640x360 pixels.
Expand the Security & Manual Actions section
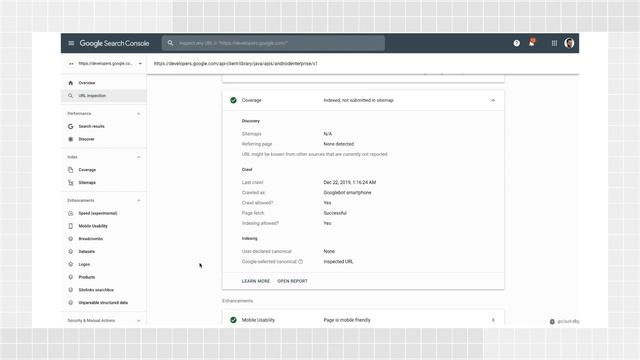pos(139,321)
